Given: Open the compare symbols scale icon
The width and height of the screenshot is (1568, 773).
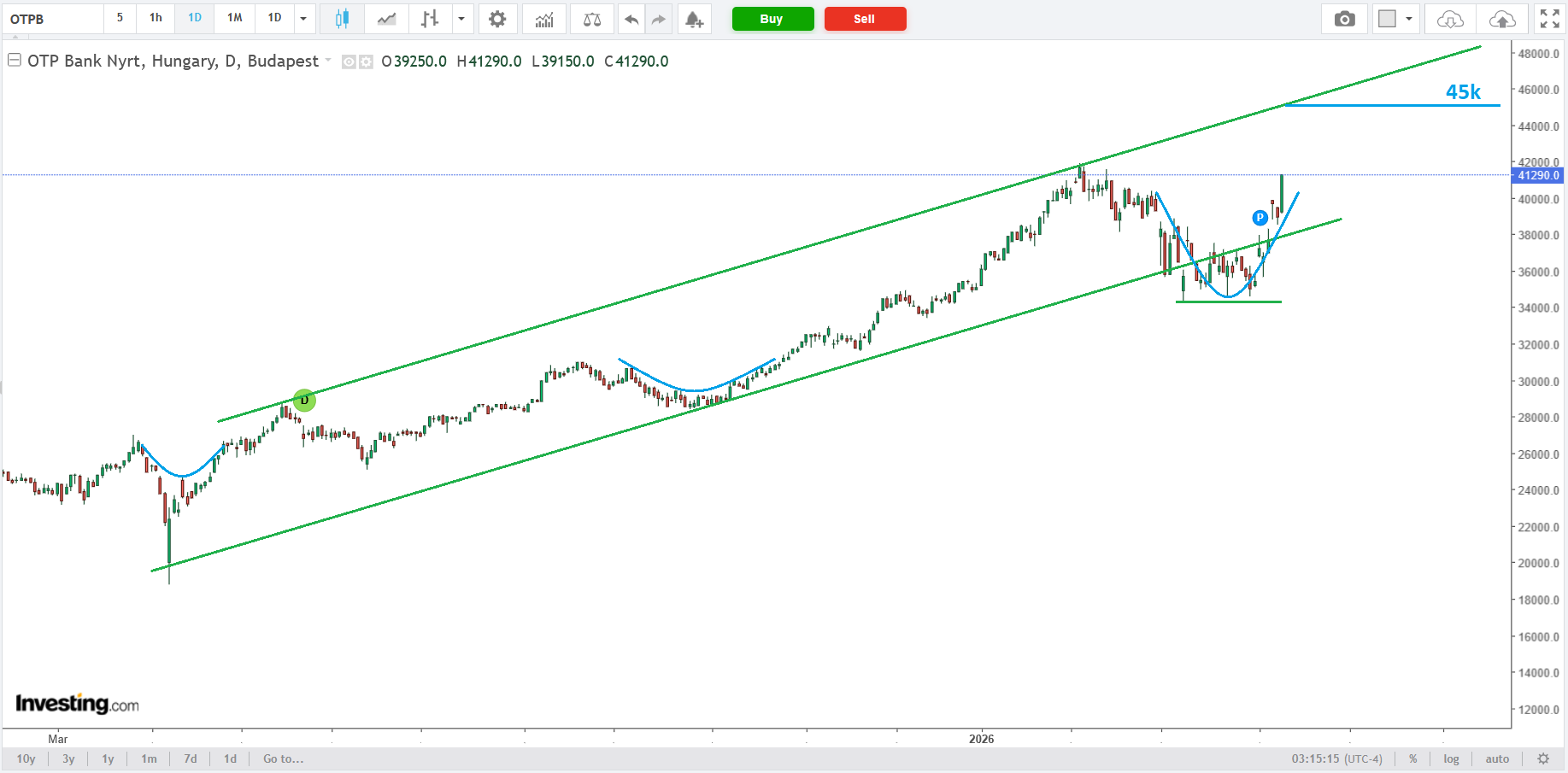Looking at the screenshot, I should coord(591,19).
